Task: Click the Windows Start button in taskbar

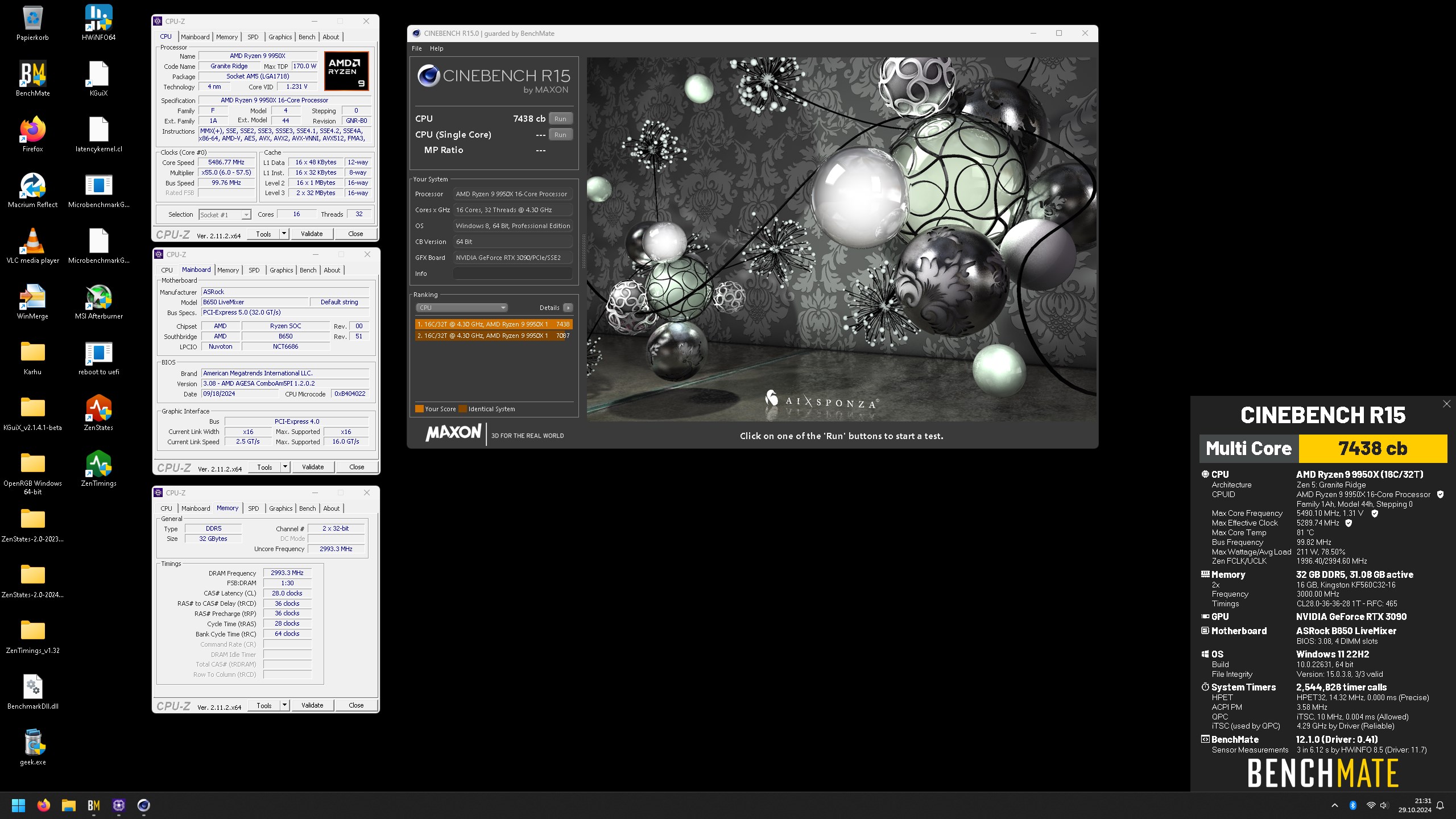Action: [18, 805]
